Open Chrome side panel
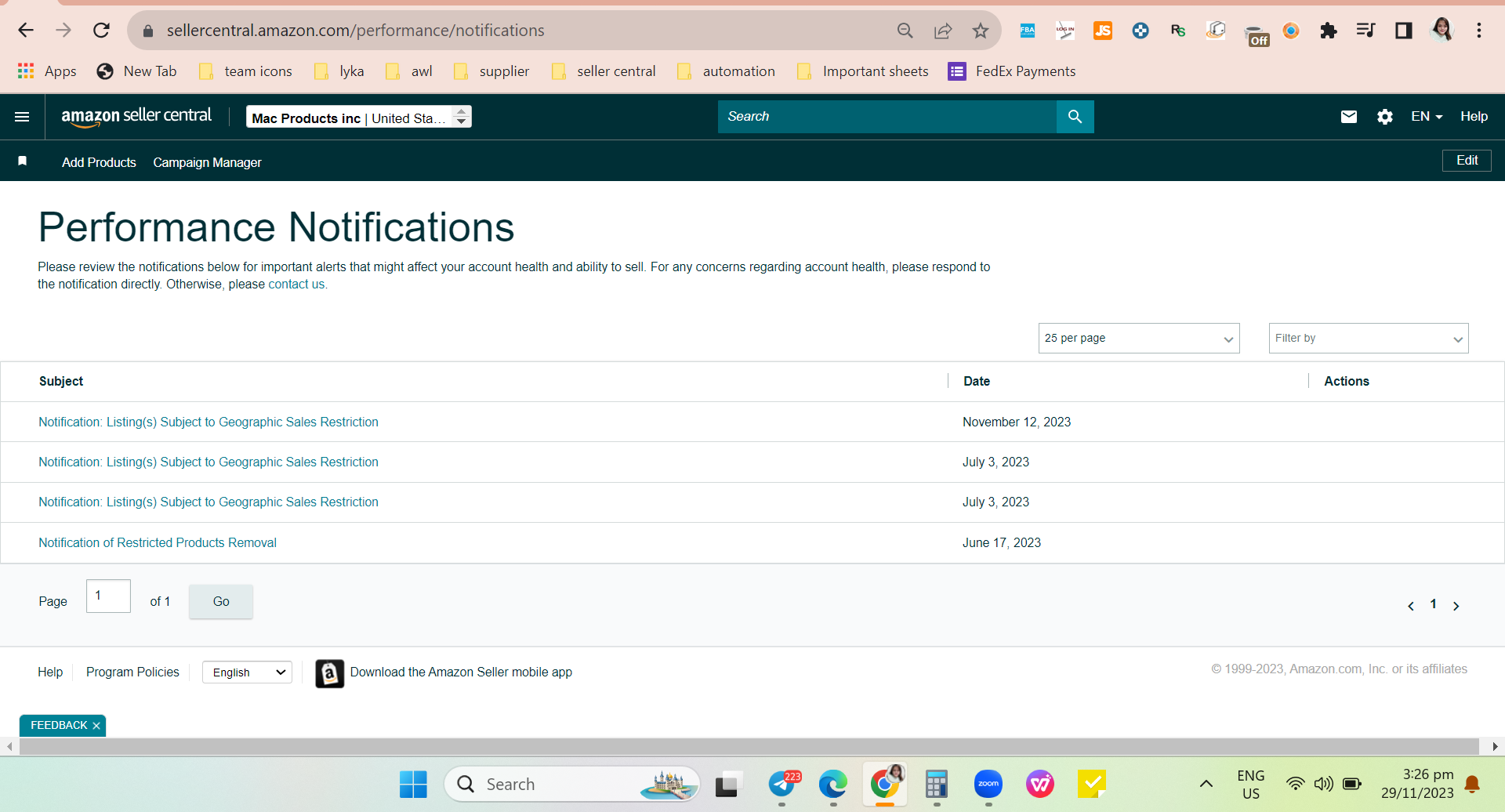The image size is (1505, 812). point(1404,31)
